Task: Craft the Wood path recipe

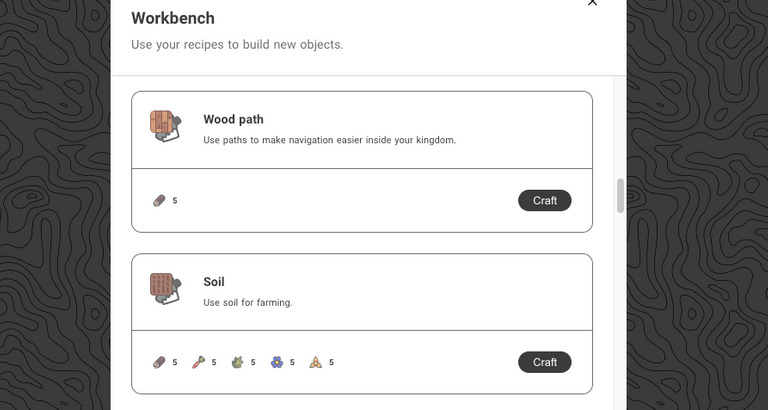Action: (x=545, y=201)
